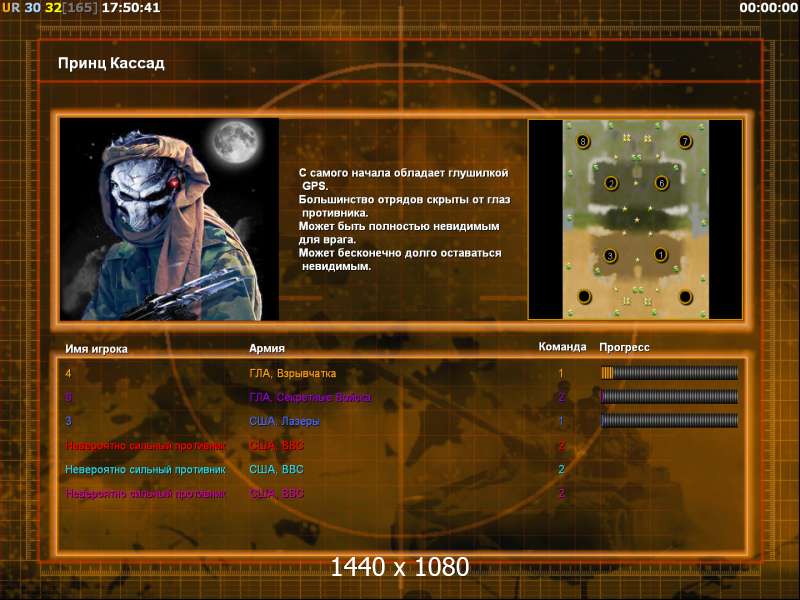Click the "Прогресс" column header
The height and width of the screenshot is (600, 800).
pyautogui.click(x=624, y=347)
